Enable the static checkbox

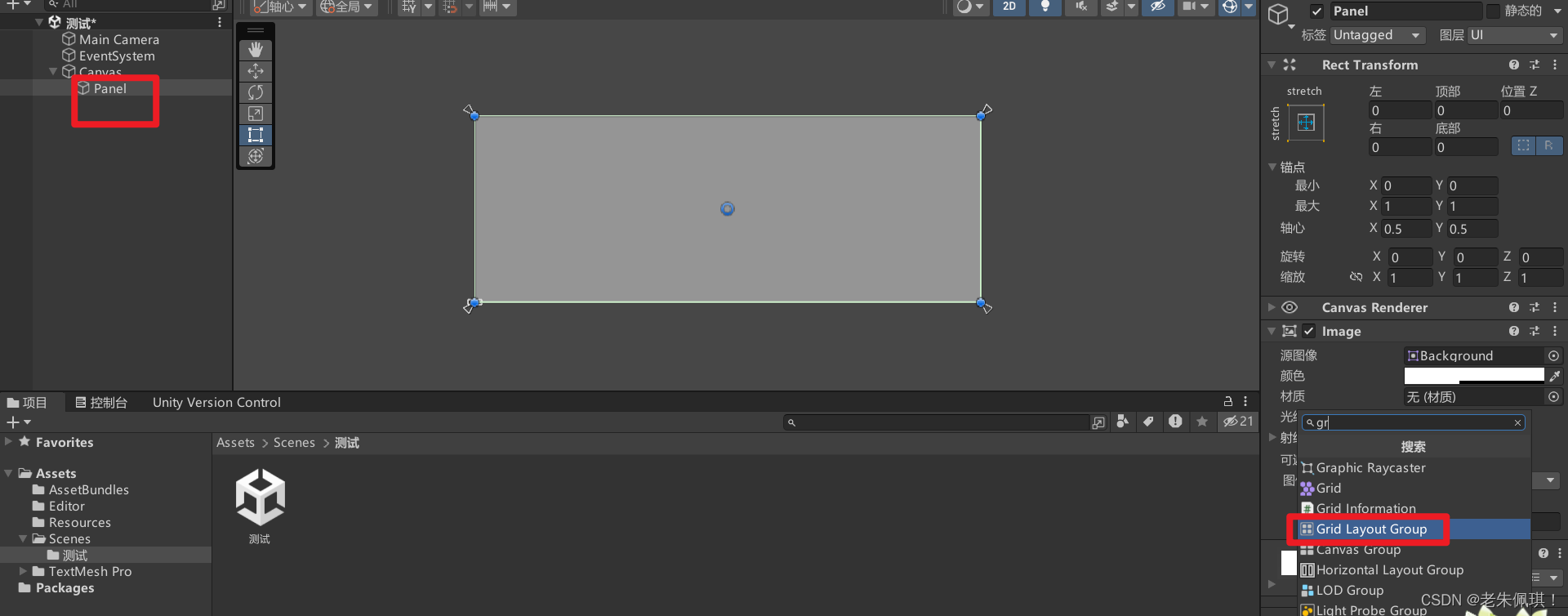[1493, 11]
